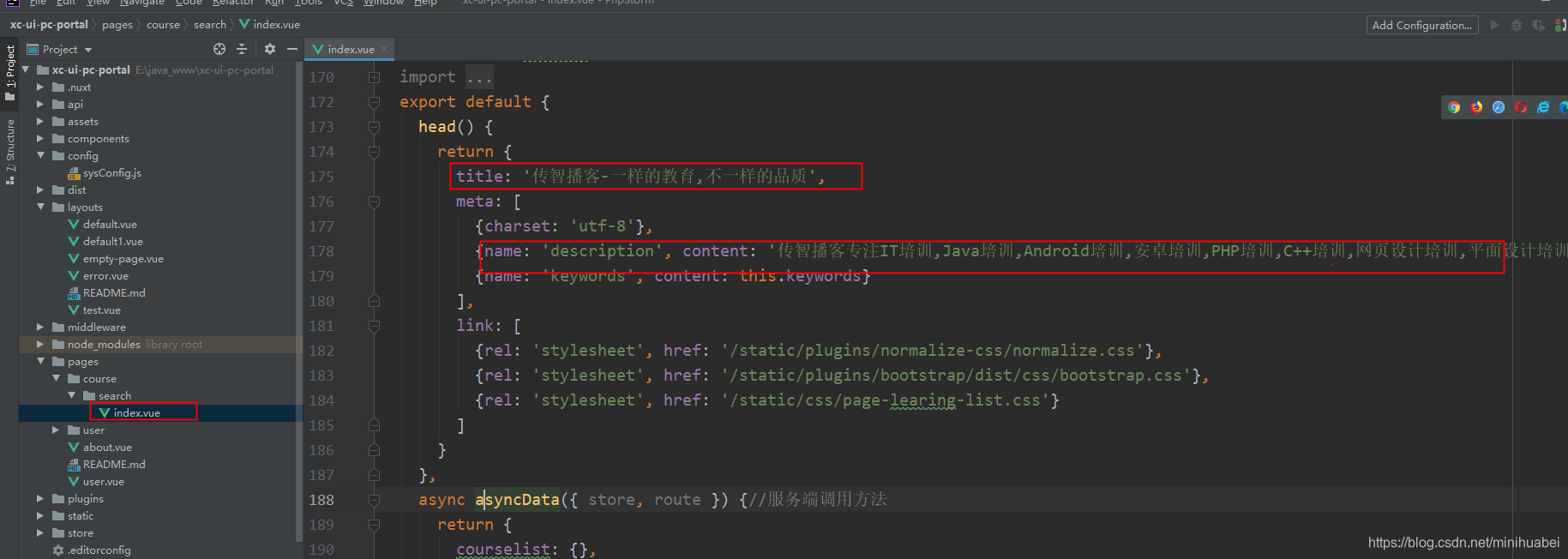Open the file in Safari browser icon

coord(1499,107)
